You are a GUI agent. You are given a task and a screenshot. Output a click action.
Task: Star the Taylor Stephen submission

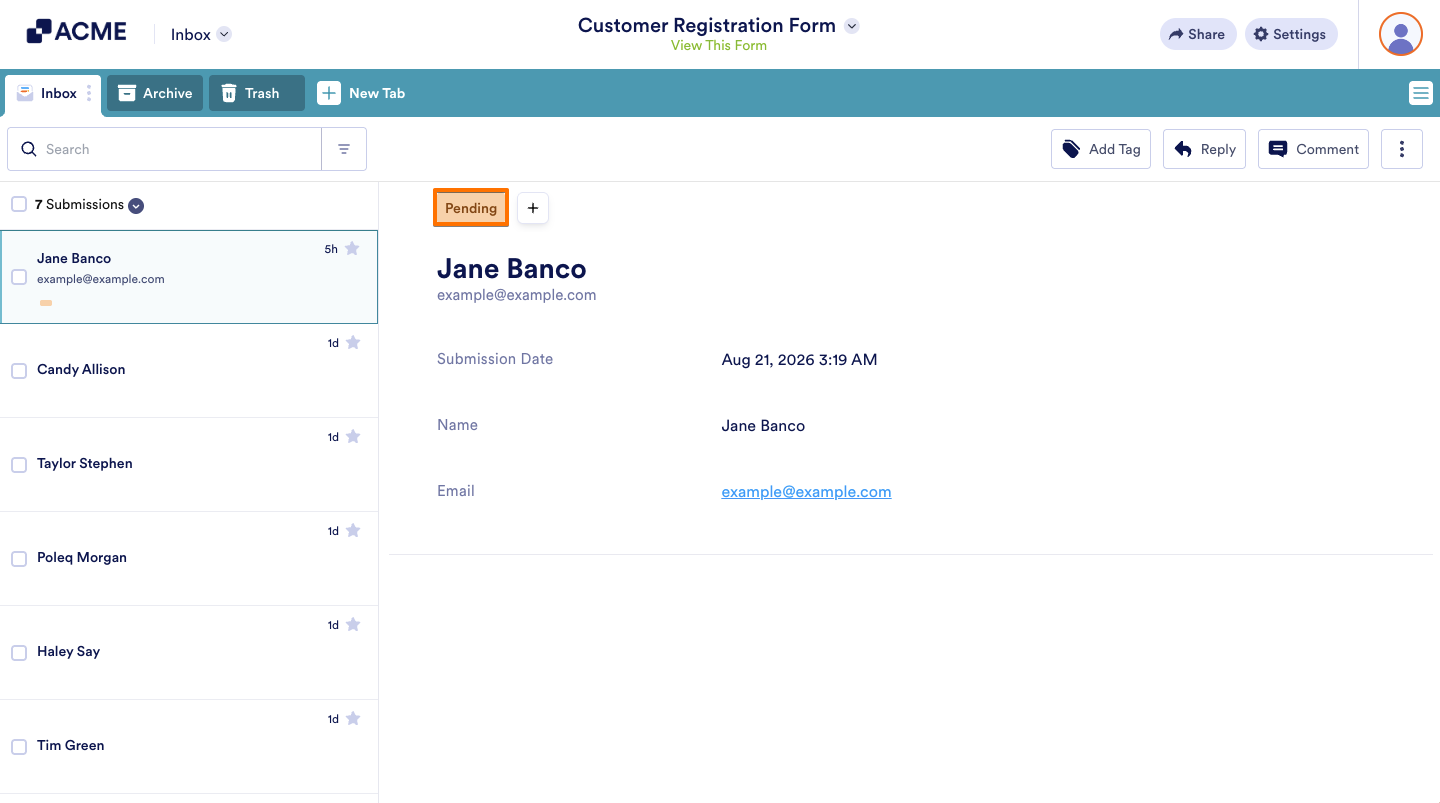pos(352,437)
